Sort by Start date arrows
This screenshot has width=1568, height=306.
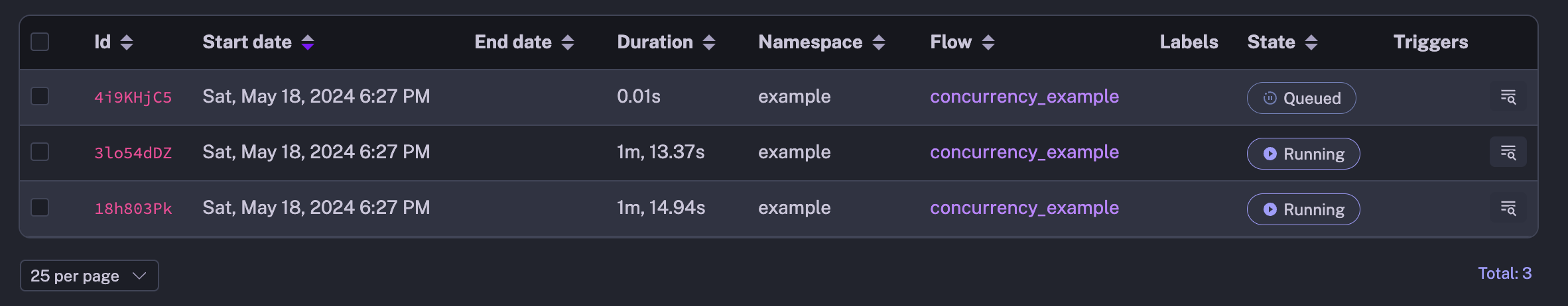(x=308, y=42)
